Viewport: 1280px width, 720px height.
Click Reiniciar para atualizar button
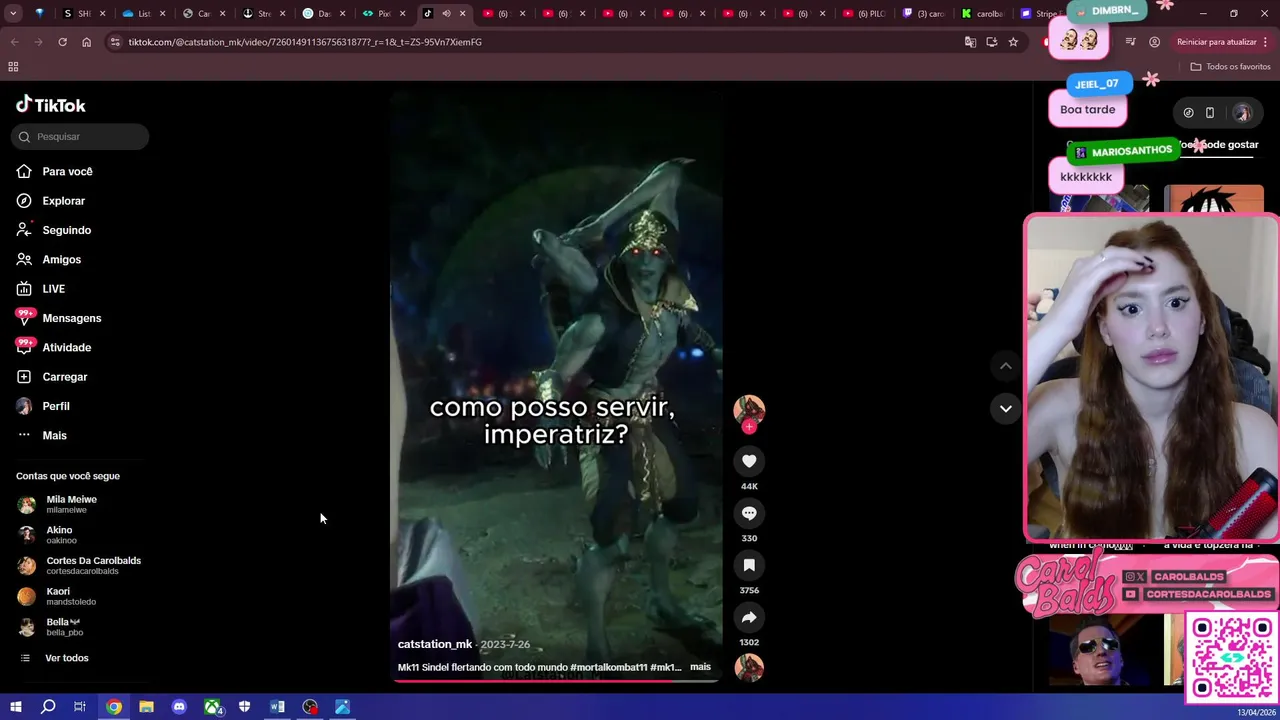[1223, 42]
